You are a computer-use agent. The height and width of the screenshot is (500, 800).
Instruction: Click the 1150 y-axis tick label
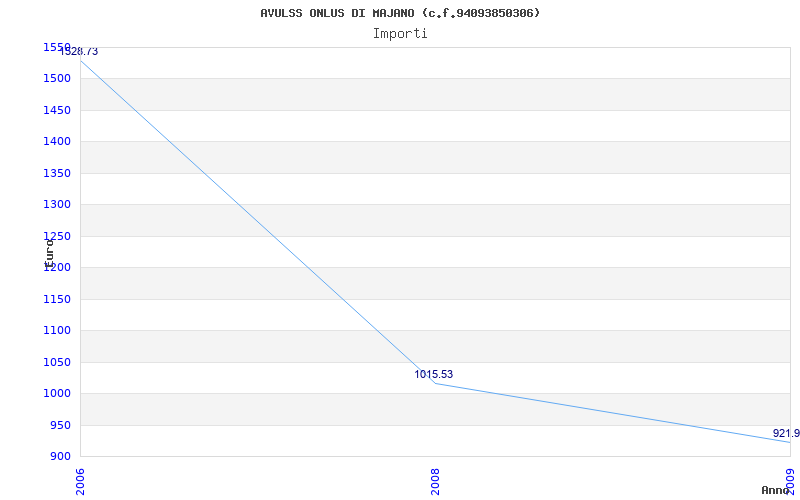(x=57, y=299)
